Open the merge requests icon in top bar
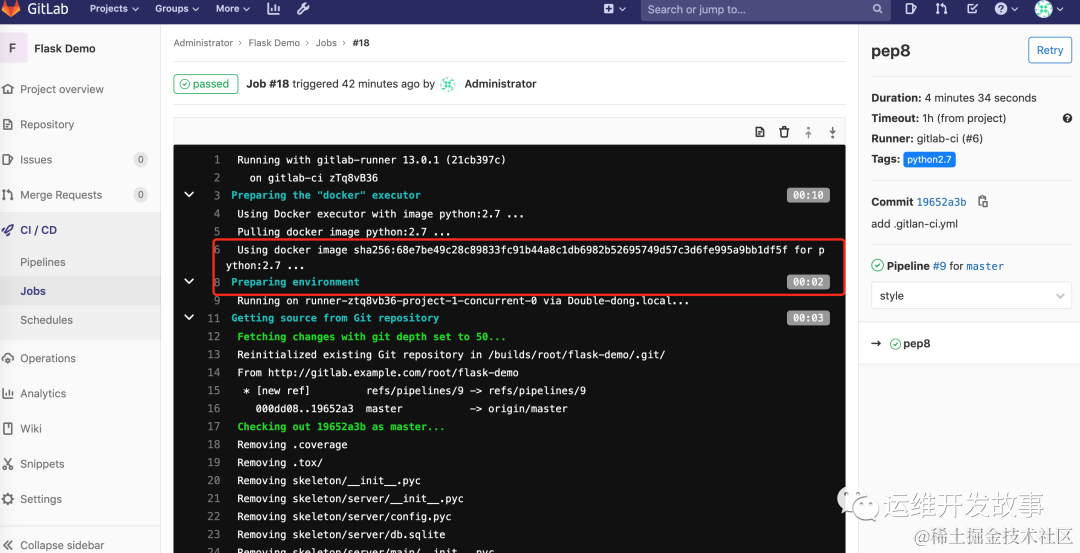The image size is (1080, 553). click(x=941, y=9)
